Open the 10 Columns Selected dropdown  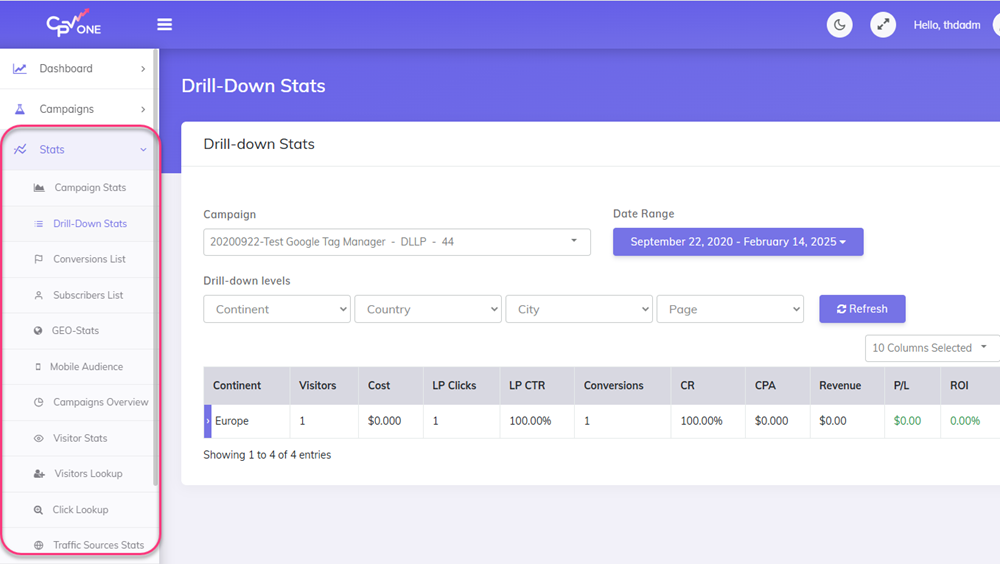930,348
